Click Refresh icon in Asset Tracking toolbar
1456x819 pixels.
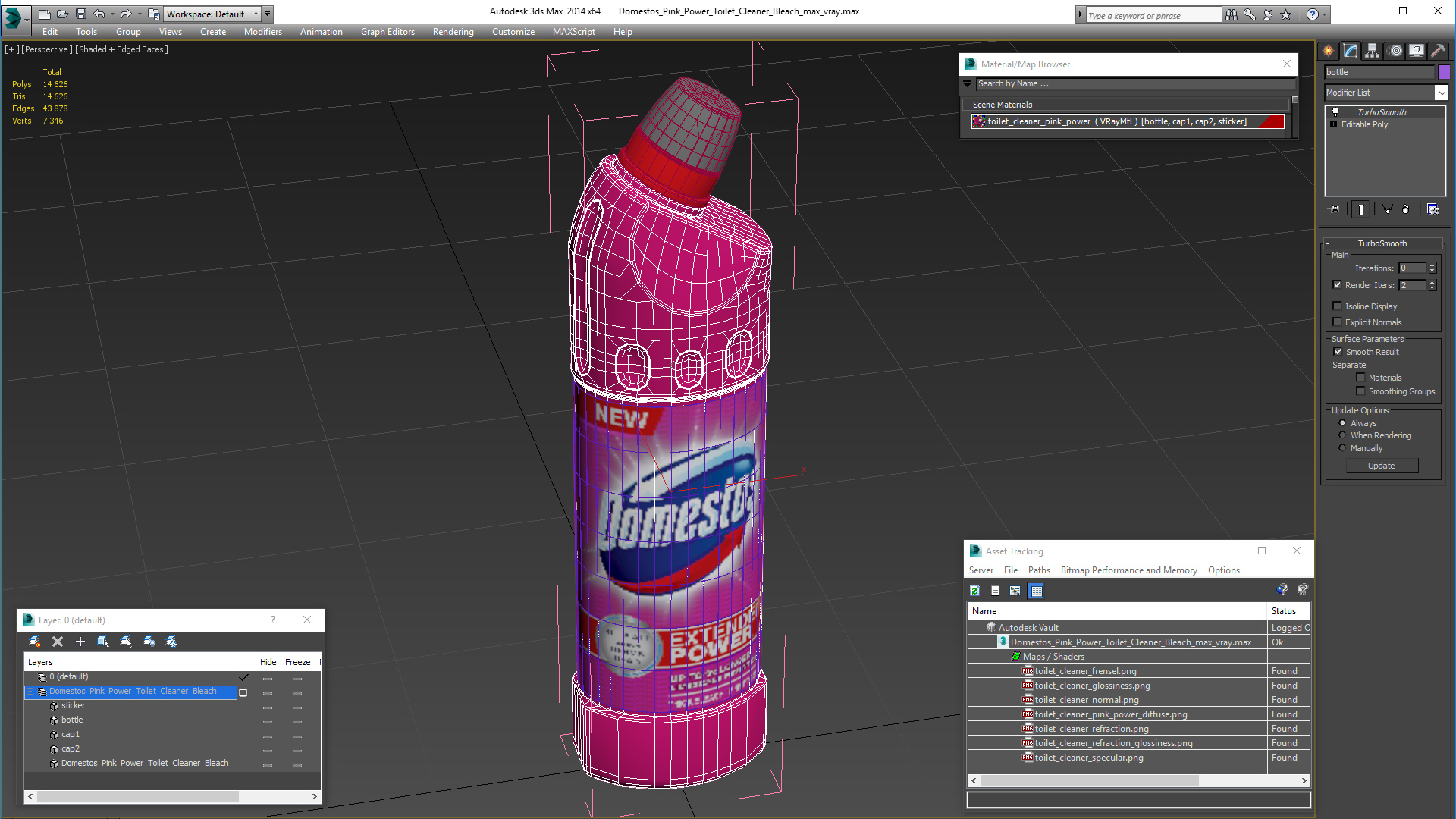pyautogui.click(x=975, y=591)
